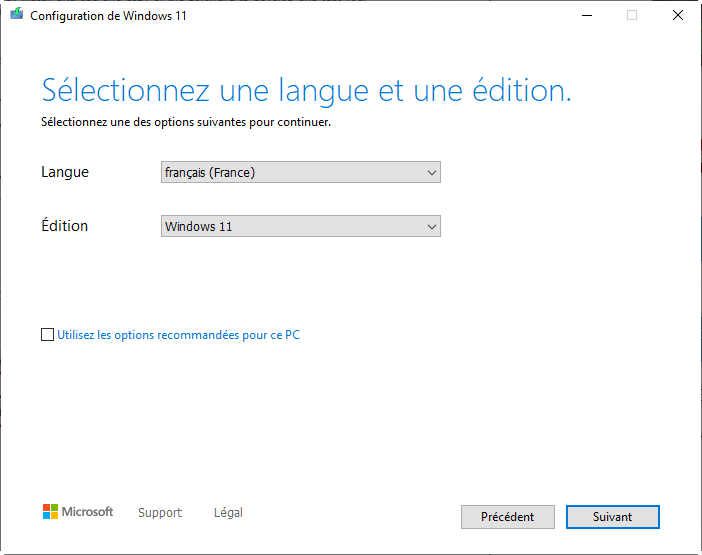Minimize the Configuration de Windows 11 window
The height and width of the screenshot is (555, 702).
coord(585,16)
